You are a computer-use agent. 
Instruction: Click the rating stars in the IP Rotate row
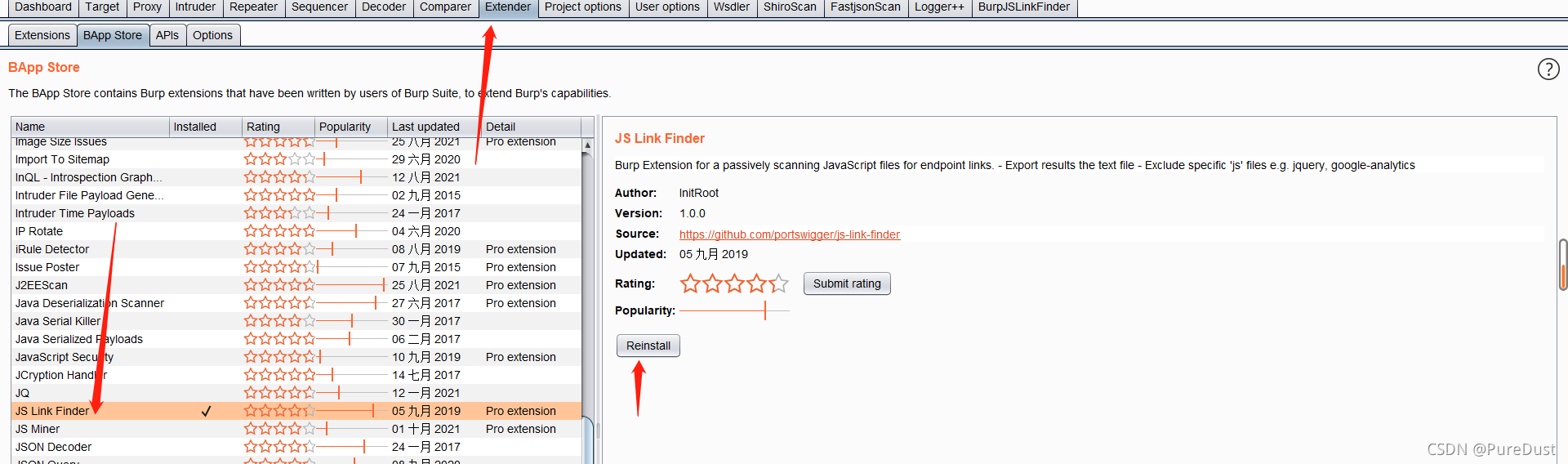click(x=279, y=231)
